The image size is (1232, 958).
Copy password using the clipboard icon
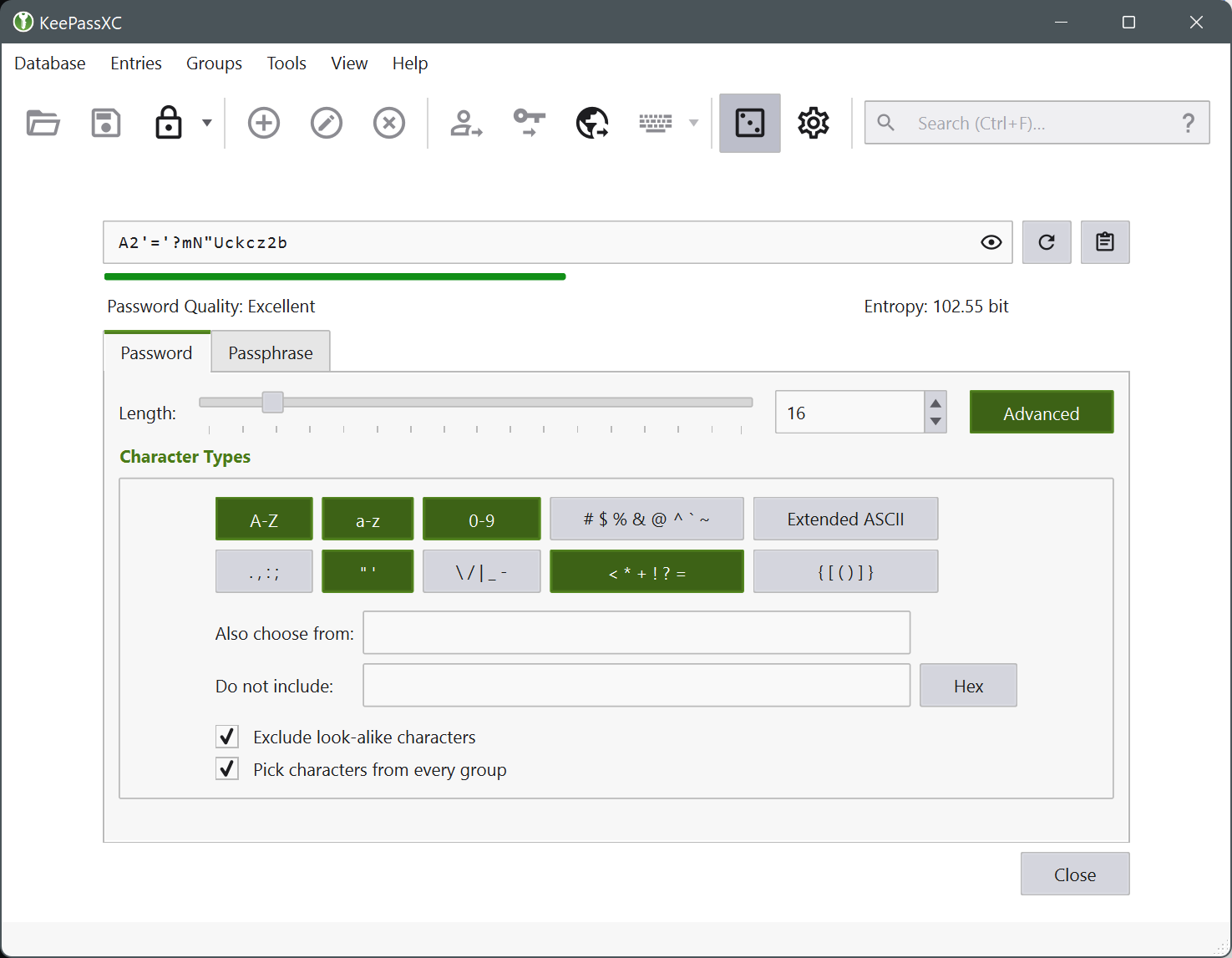pyautogui.click(x=1104, y=242)
